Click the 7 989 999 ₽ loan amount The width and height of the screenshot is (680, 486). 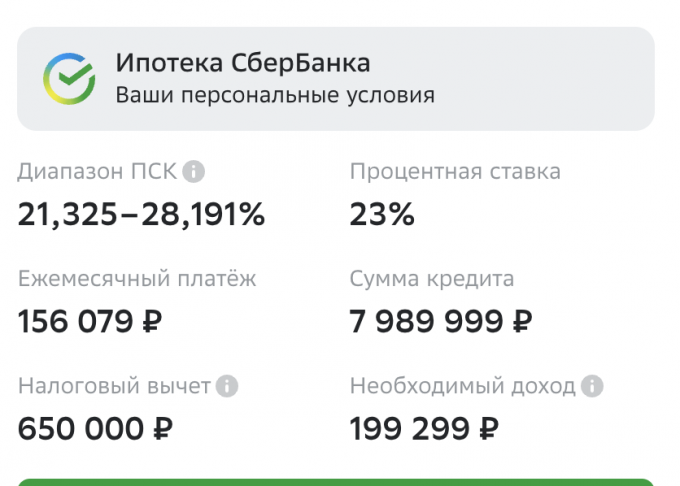(x=441, y=322)
